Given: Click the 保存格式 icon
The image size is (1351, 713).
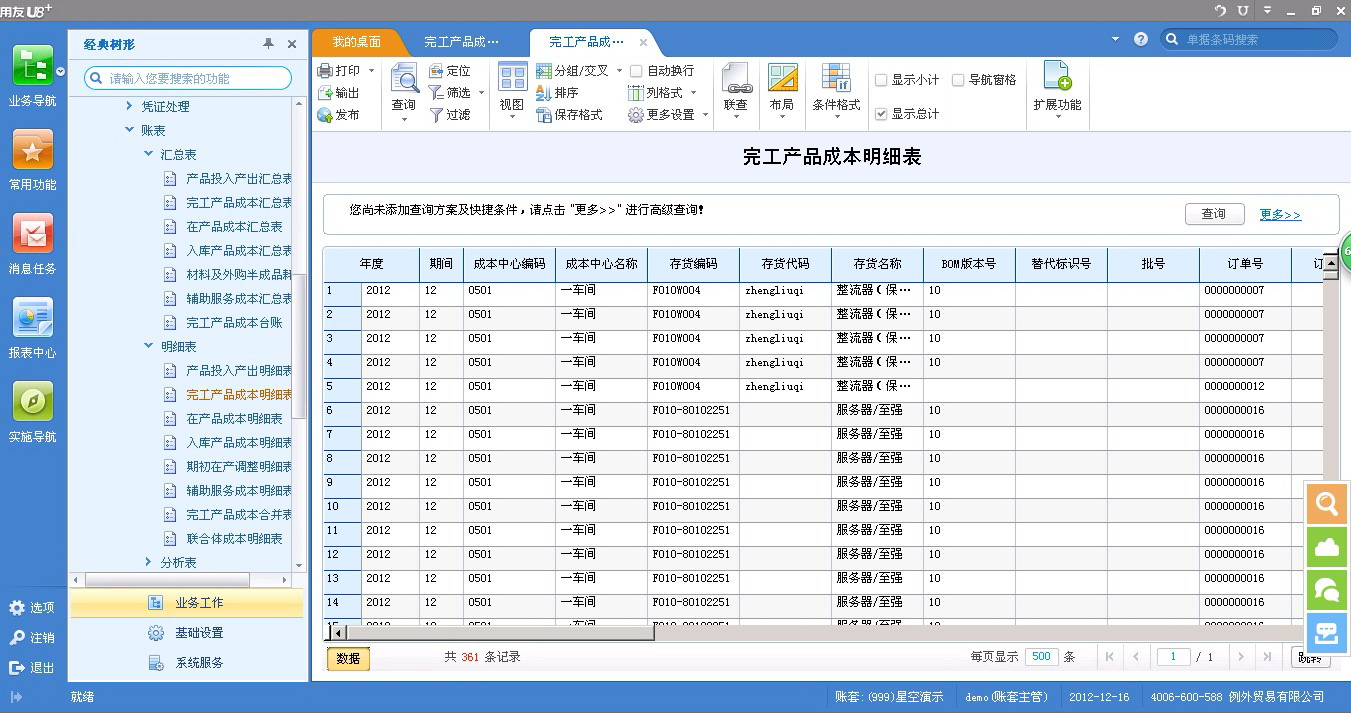Looking at the screenshot, I should point(544,115).
